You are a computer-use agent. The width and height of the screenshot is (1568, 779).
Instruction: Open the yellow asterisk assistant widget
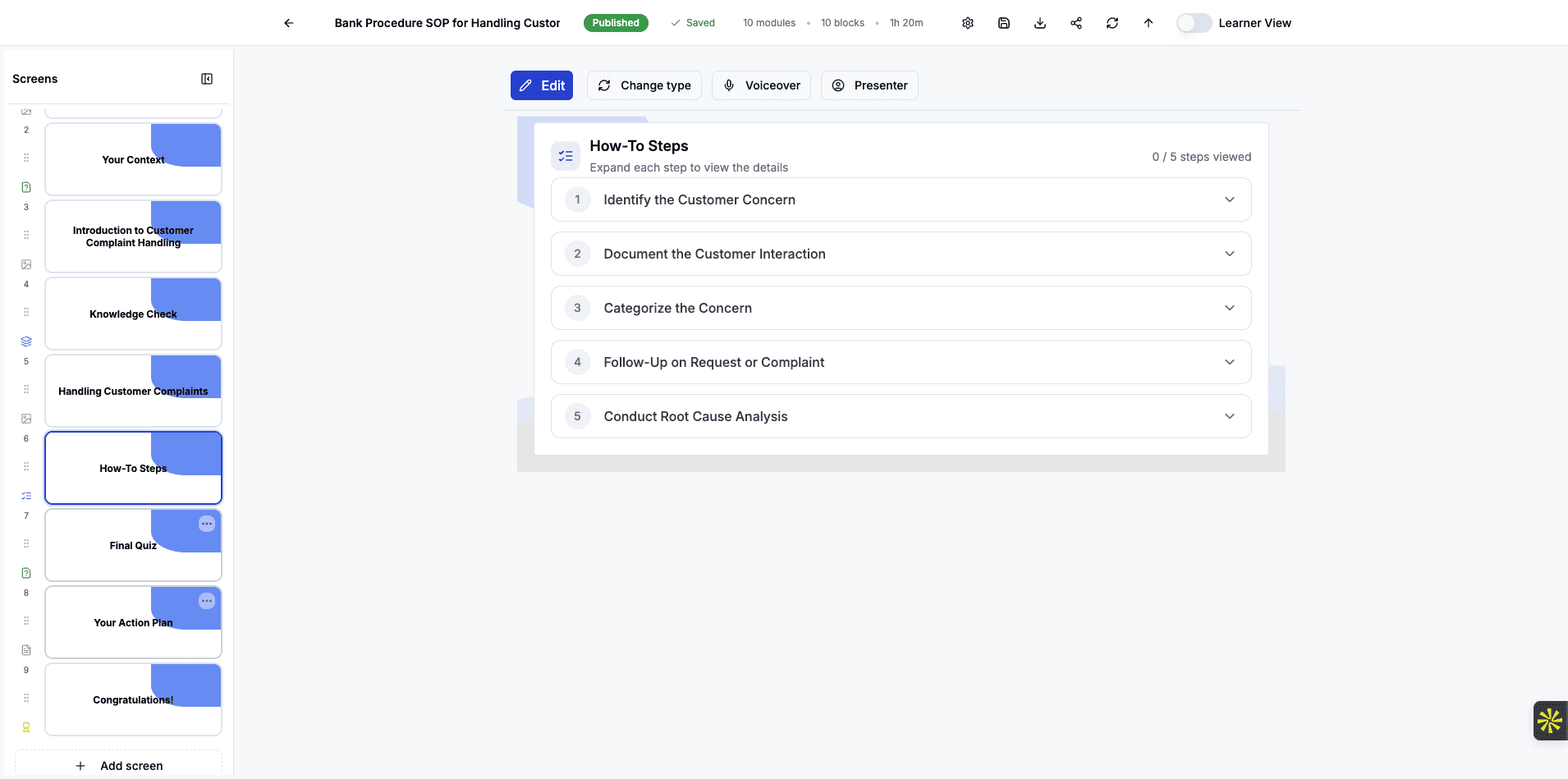(1550, 721)
